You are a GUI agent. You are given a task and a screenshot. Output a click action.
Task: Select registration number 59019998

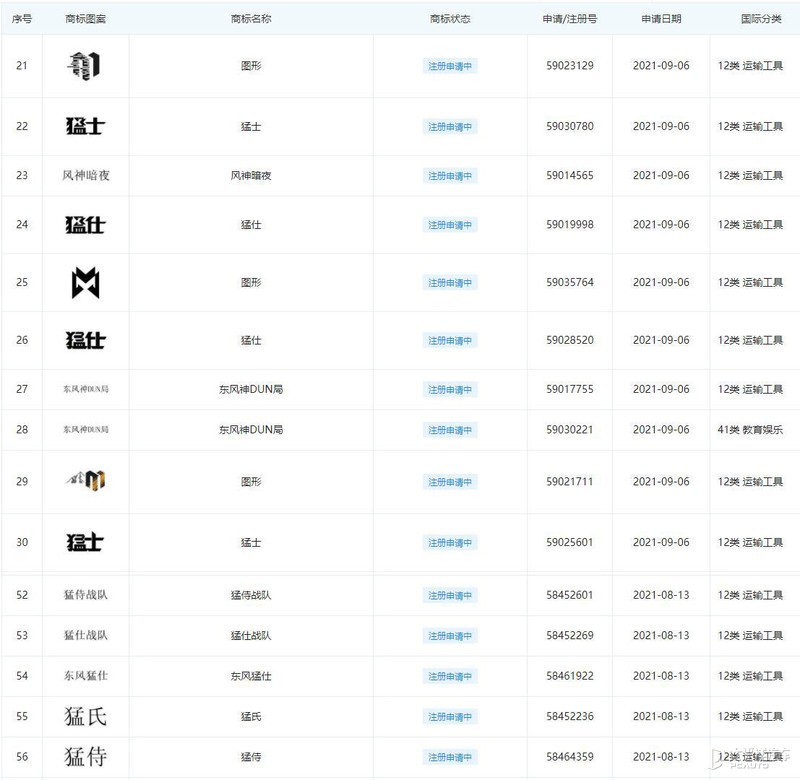click(x=570, y=224)
